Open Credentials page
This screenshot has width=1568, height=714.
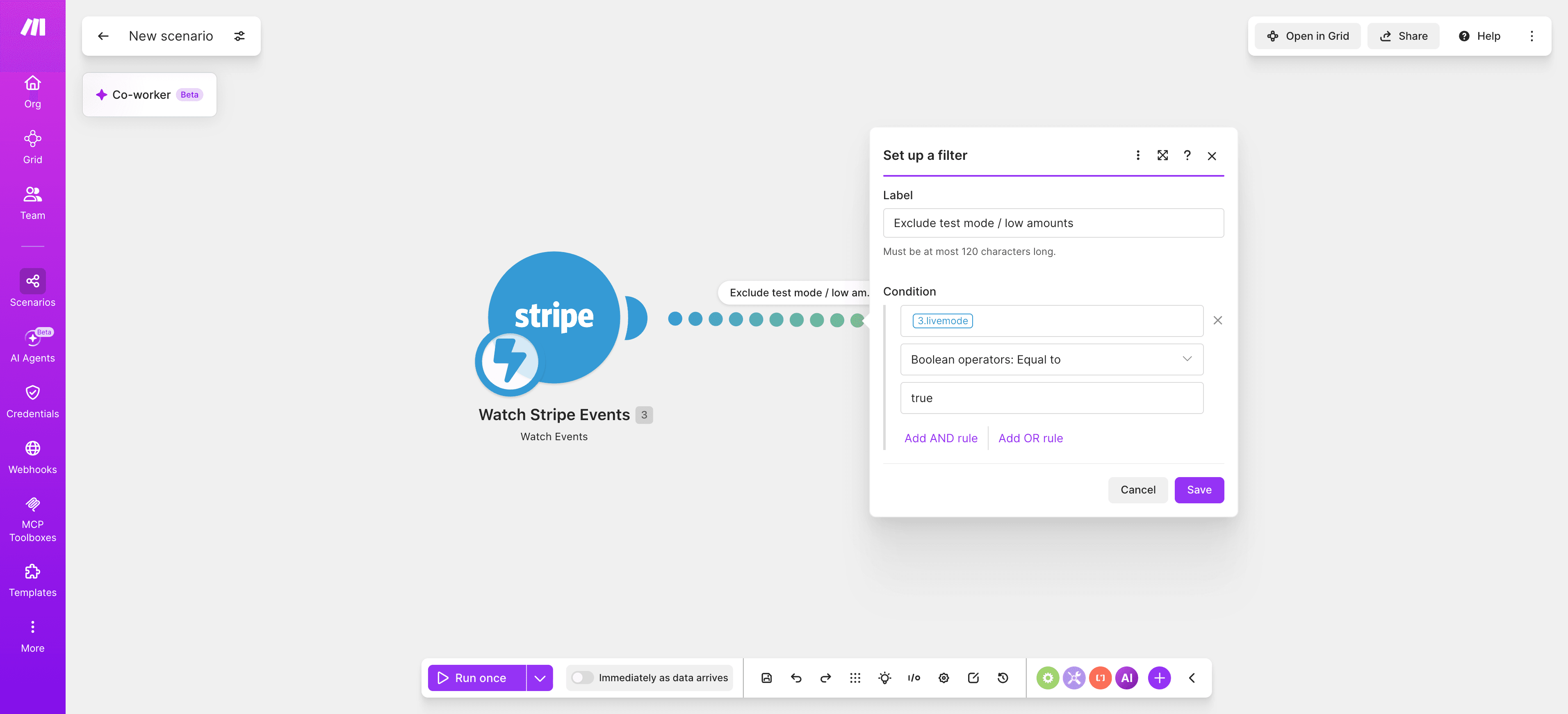click(x=33, y=402)
